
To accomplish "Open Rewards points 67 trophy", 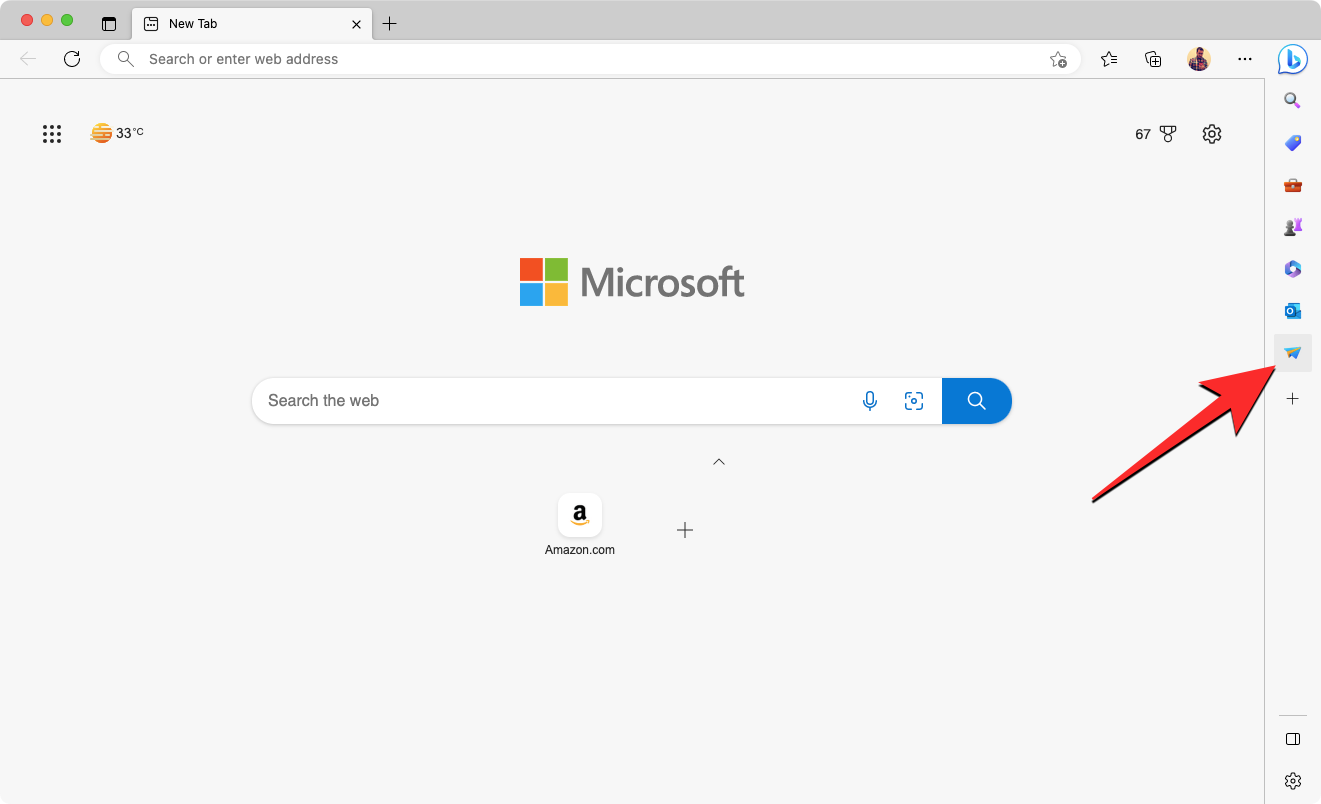I will (x=1156, y=134).
